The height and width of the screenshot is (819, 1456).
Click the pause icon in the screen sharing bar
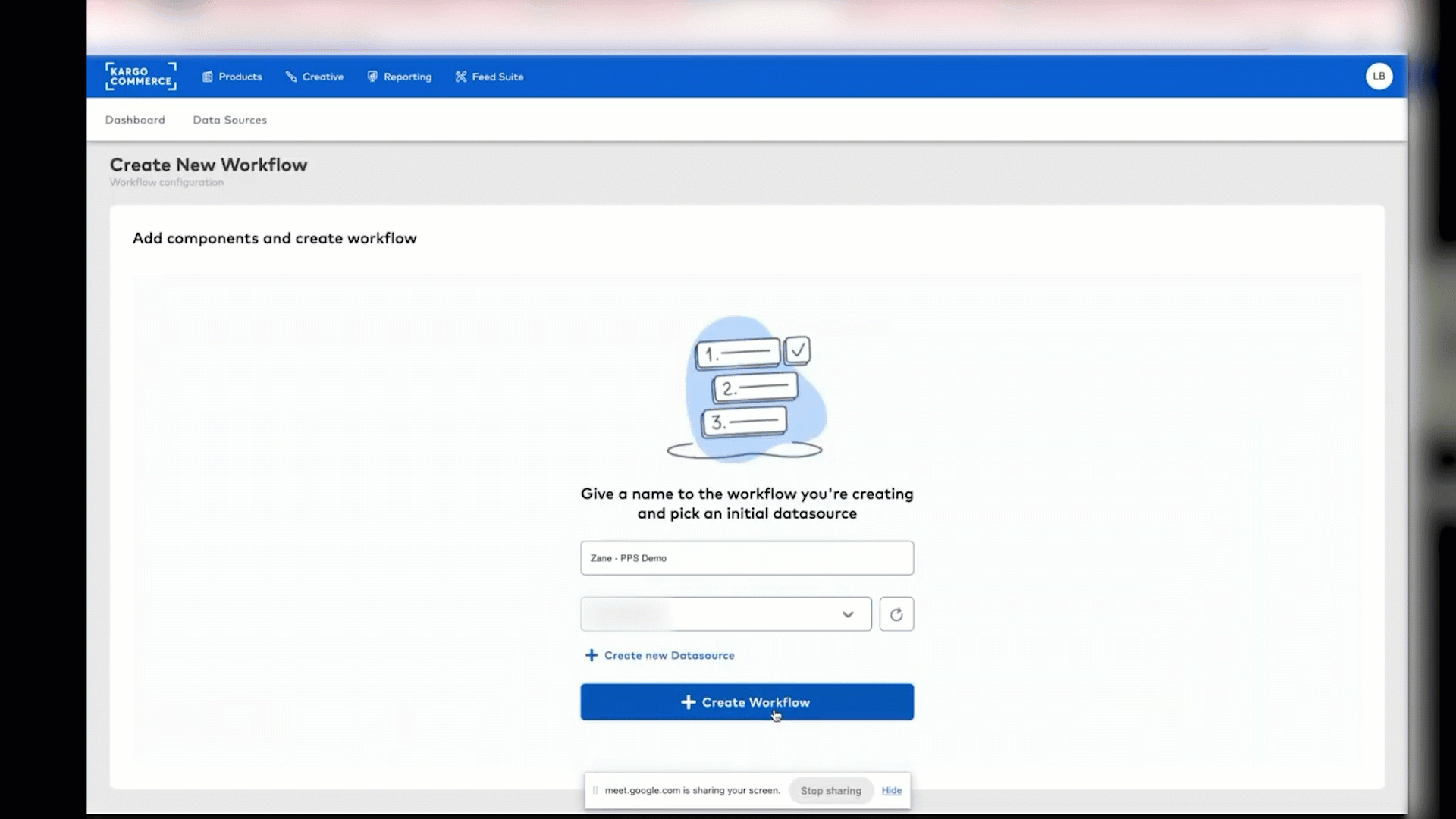tap(595, 790)
